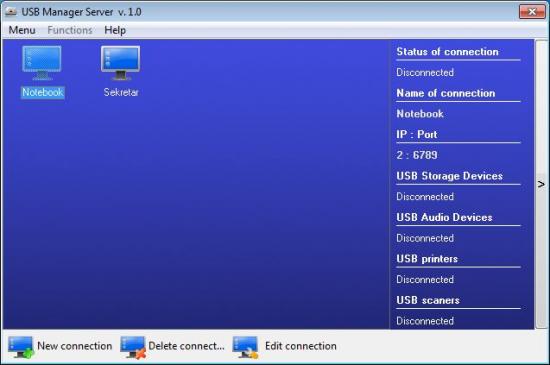Click Disconnected under USB Storage Devices
Viewport: 550px width, 365px height.
point(425,196)
